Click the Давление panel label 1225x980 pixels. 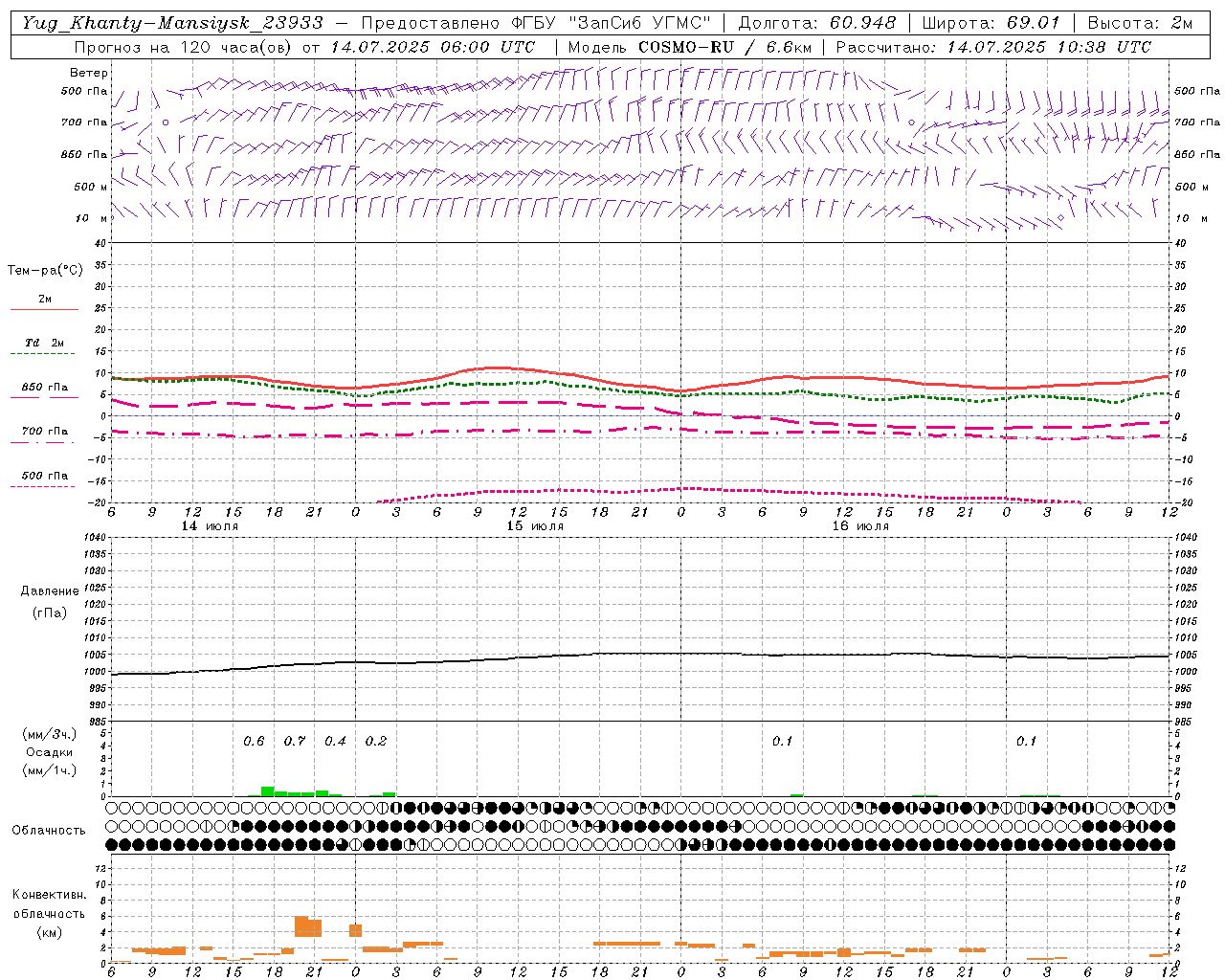(x=49, y=591)
